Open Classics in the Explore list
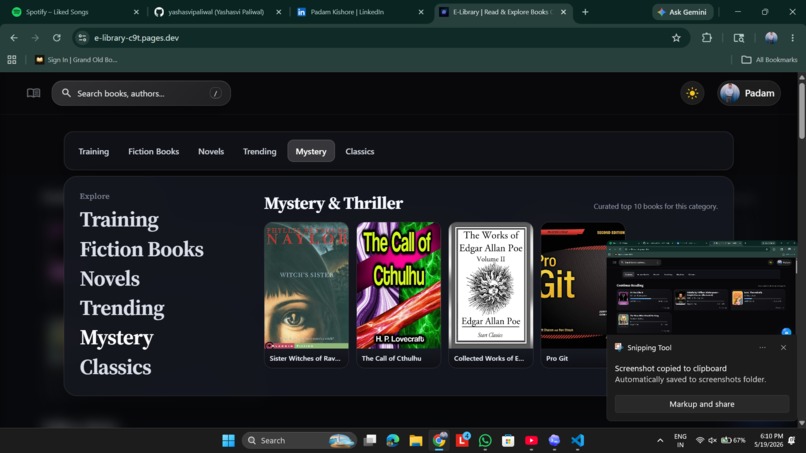 click(x=115, y=367)
